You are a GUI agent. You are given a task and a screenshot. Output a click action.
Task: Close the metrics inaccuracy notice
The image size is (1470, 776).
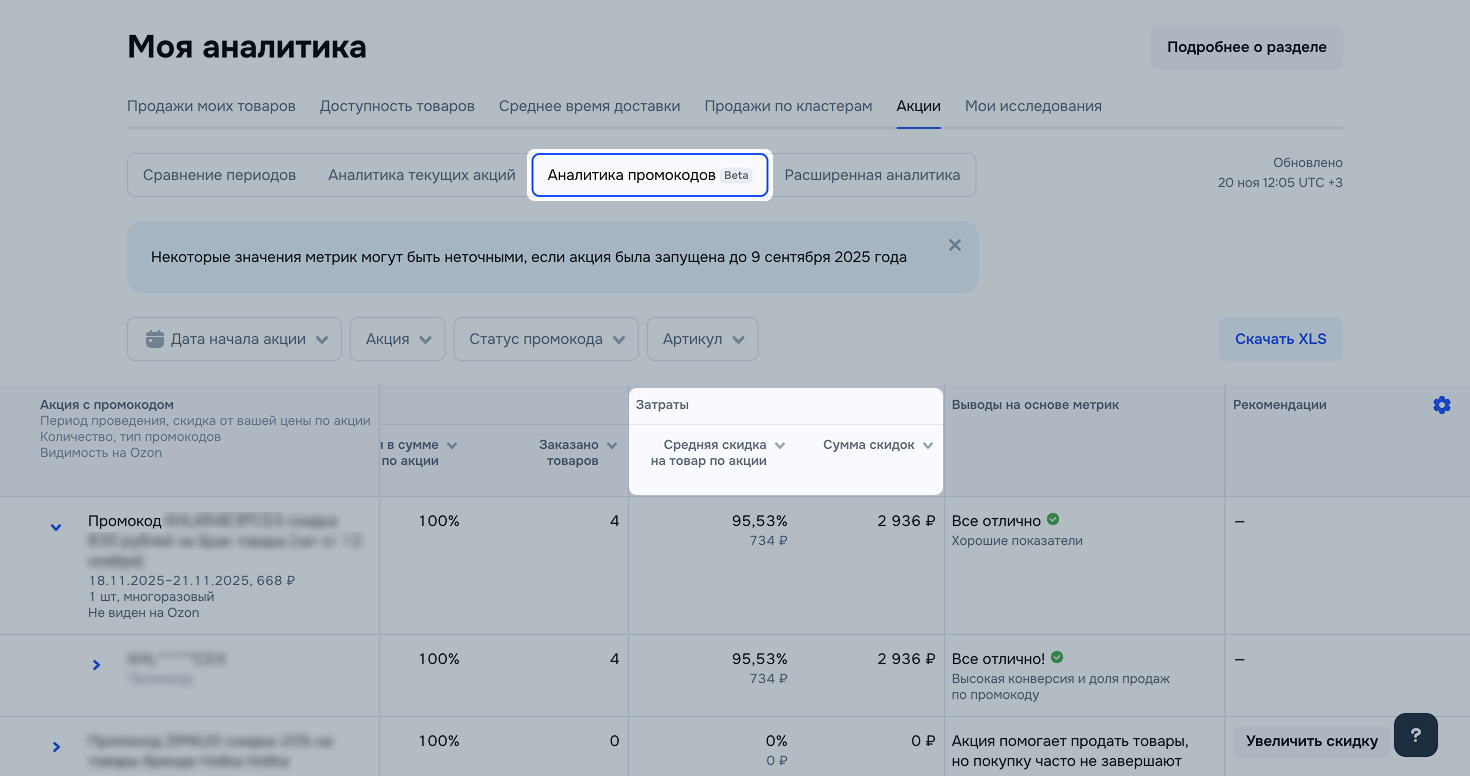click(954, 245)
